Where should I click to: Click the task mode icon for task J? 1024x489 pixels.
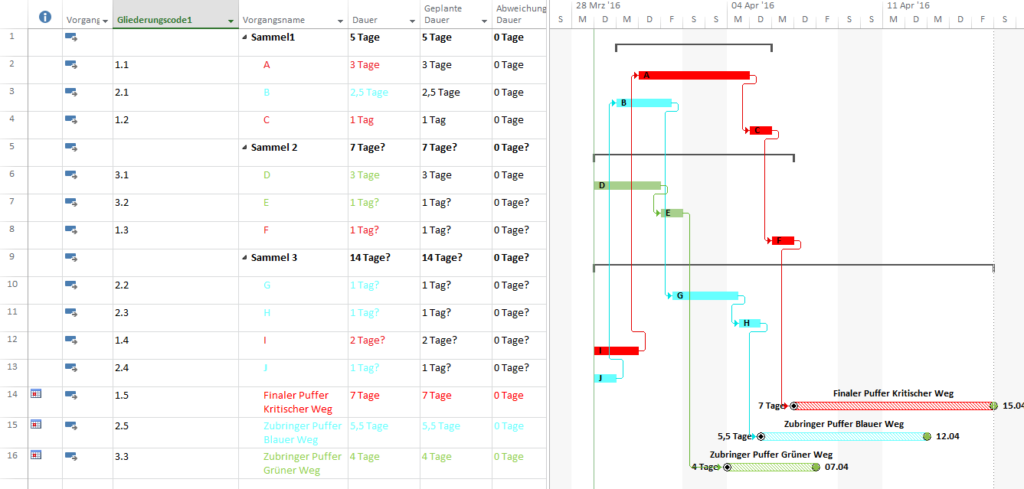(x=71, y=368)
